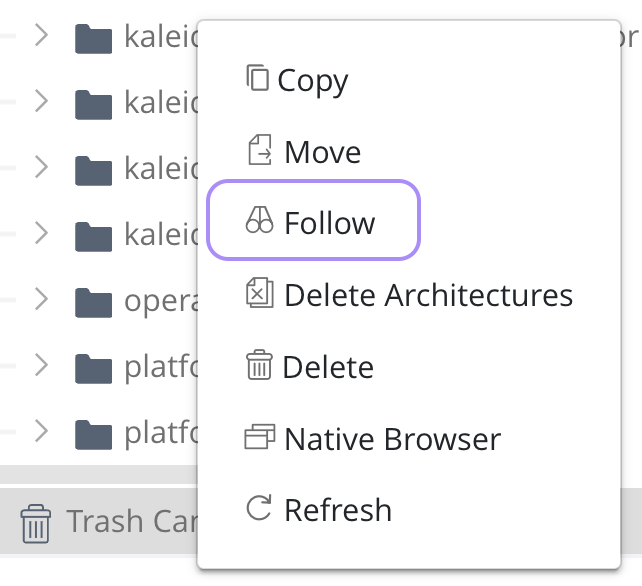Click the trash icon beside Delete
The image size is (642, 586).
[259, 364]
